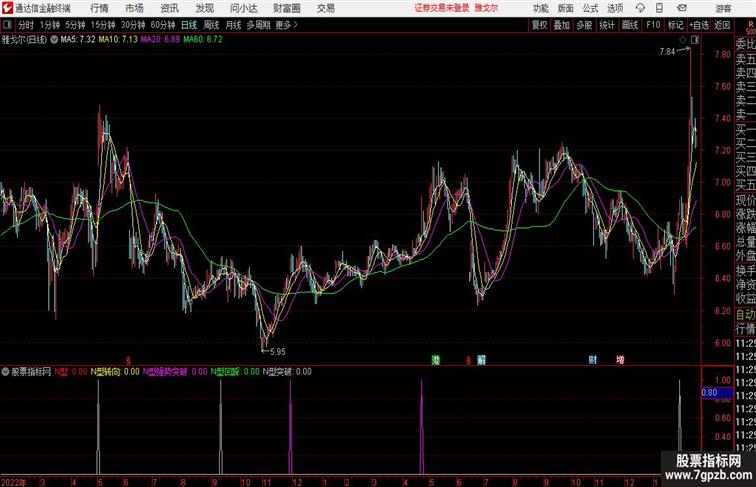This screenshot has height=487, width=756.
Task: Switch to the 15分钟 period tab
Action: 103,25
